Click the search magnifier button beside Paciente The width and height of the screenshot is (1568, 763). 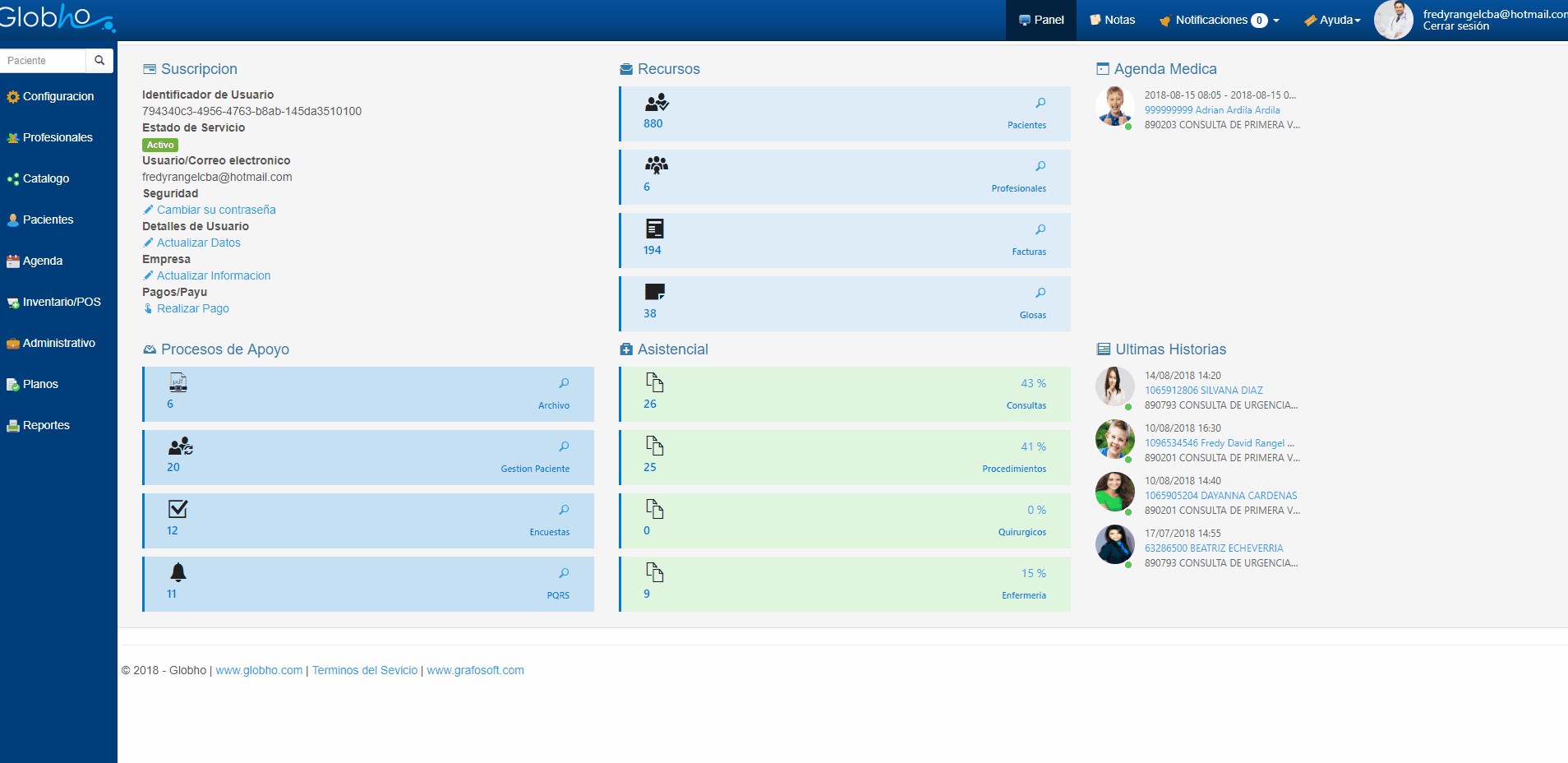[x=99, y=61]
